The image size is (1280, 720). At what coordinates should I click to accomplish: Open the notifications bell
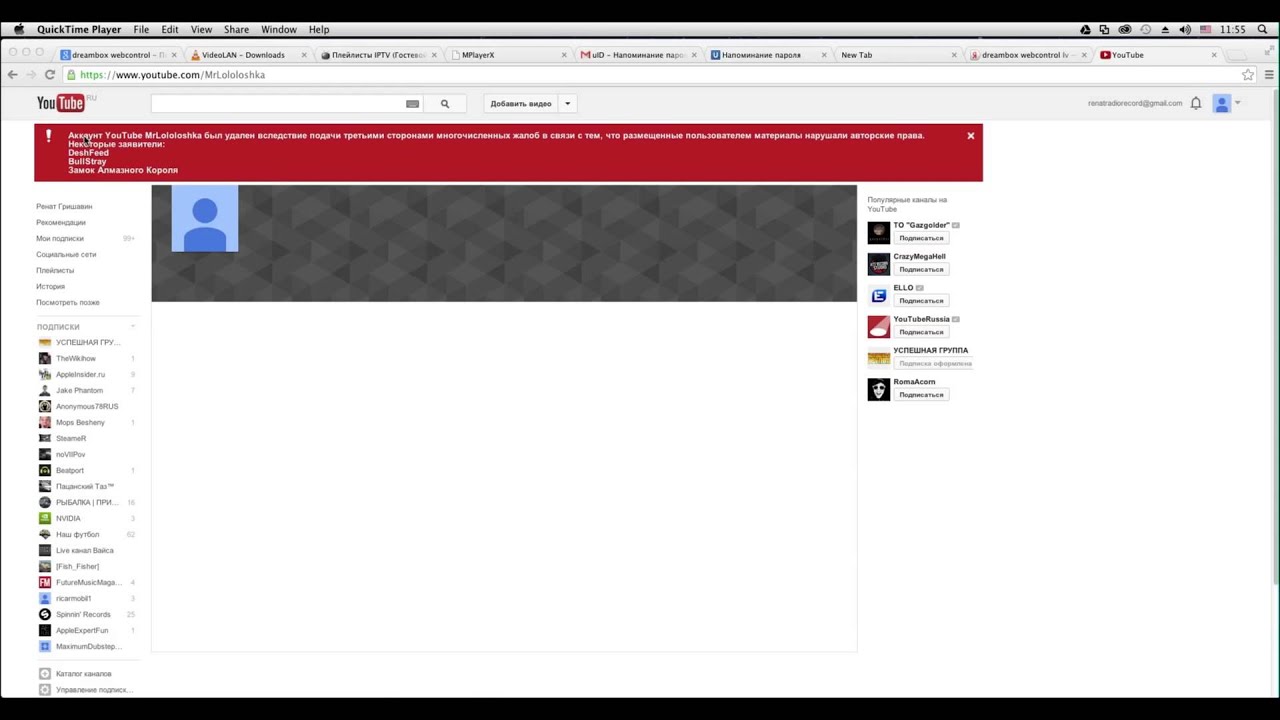pyautogui.click(x=1196, y=103)
